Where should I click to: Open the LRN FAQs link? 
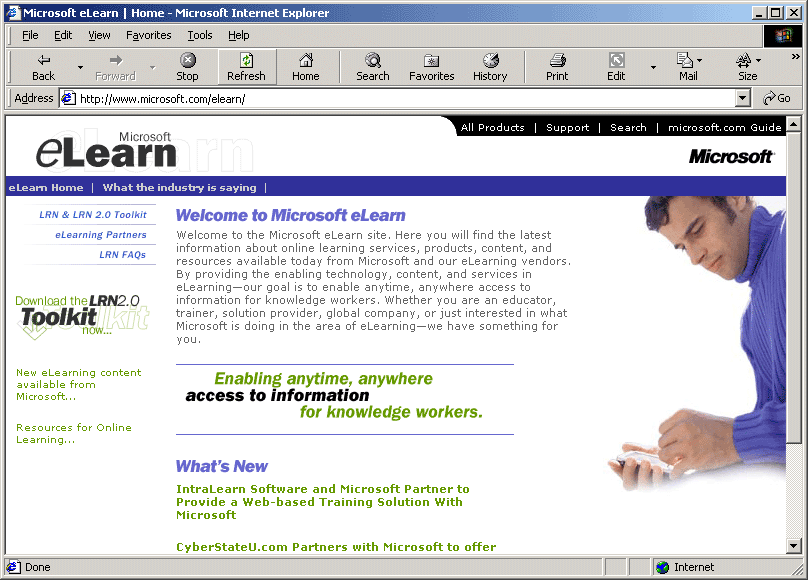123,254
